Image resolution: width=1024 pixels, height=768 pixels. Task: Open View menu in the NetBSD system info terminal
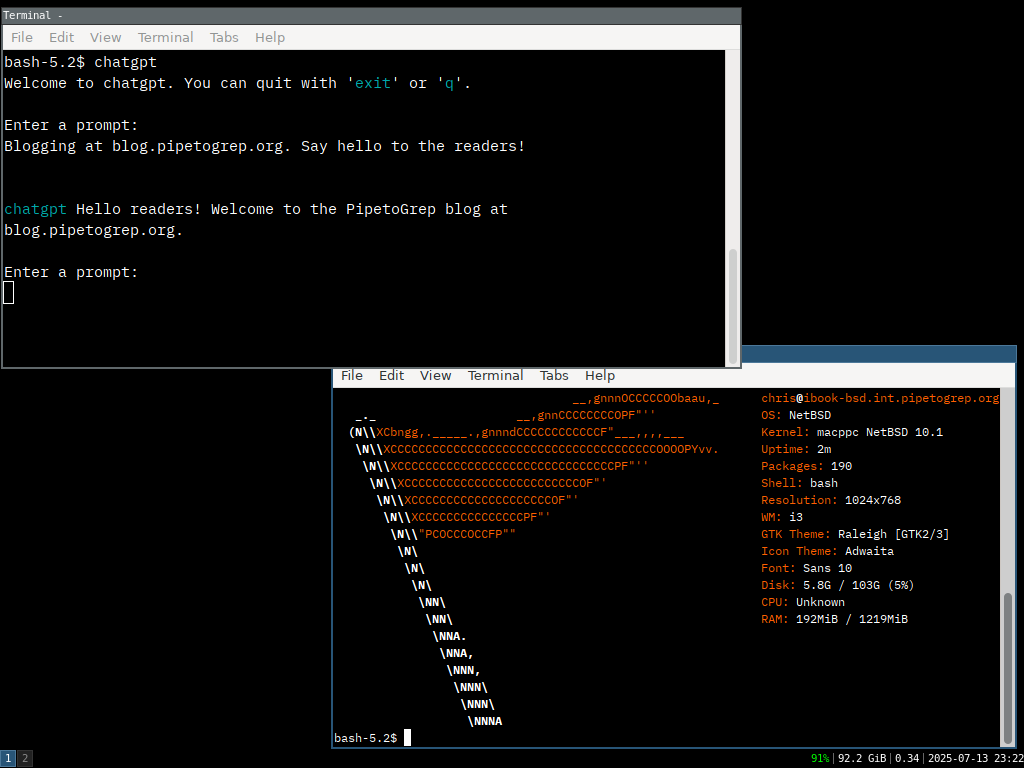coord(436,376)
